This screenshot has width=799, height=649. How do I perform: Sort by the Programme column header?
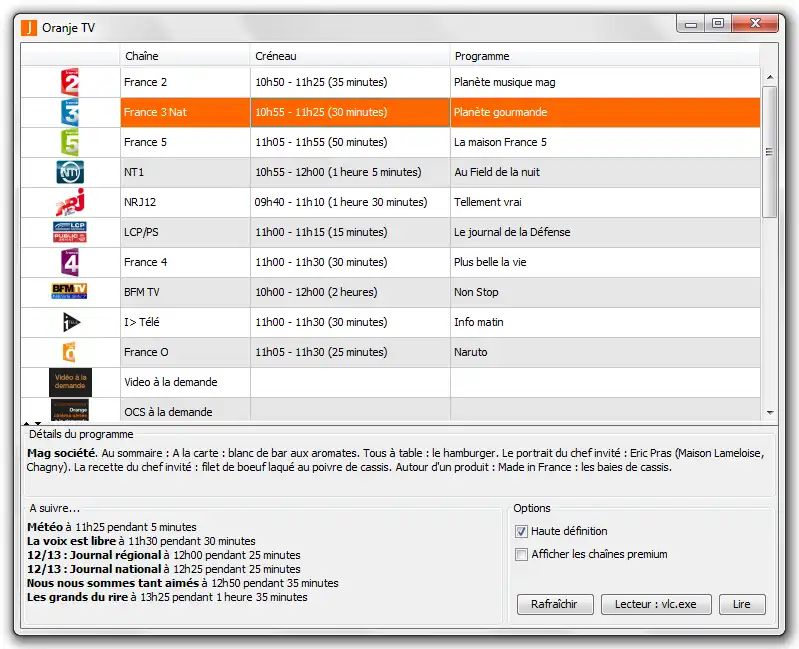click(604, 56)
